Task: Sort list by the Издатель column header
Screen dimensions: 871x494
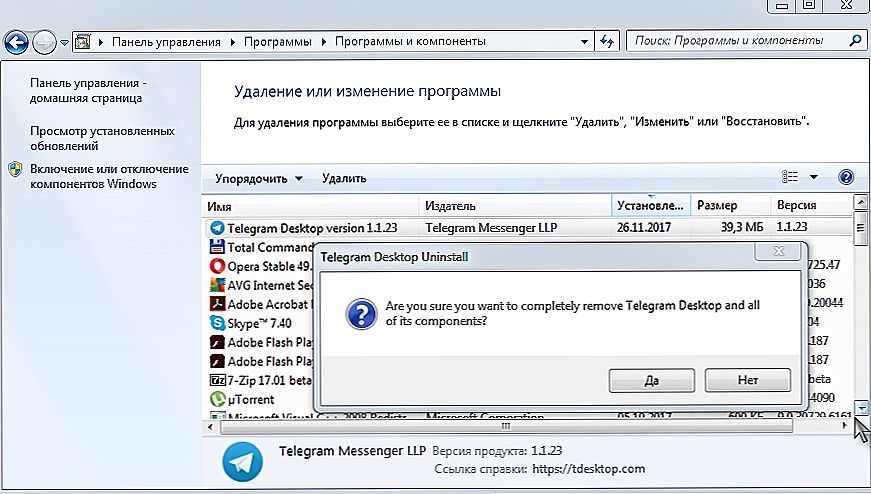Action: click(x=450, y=205)
